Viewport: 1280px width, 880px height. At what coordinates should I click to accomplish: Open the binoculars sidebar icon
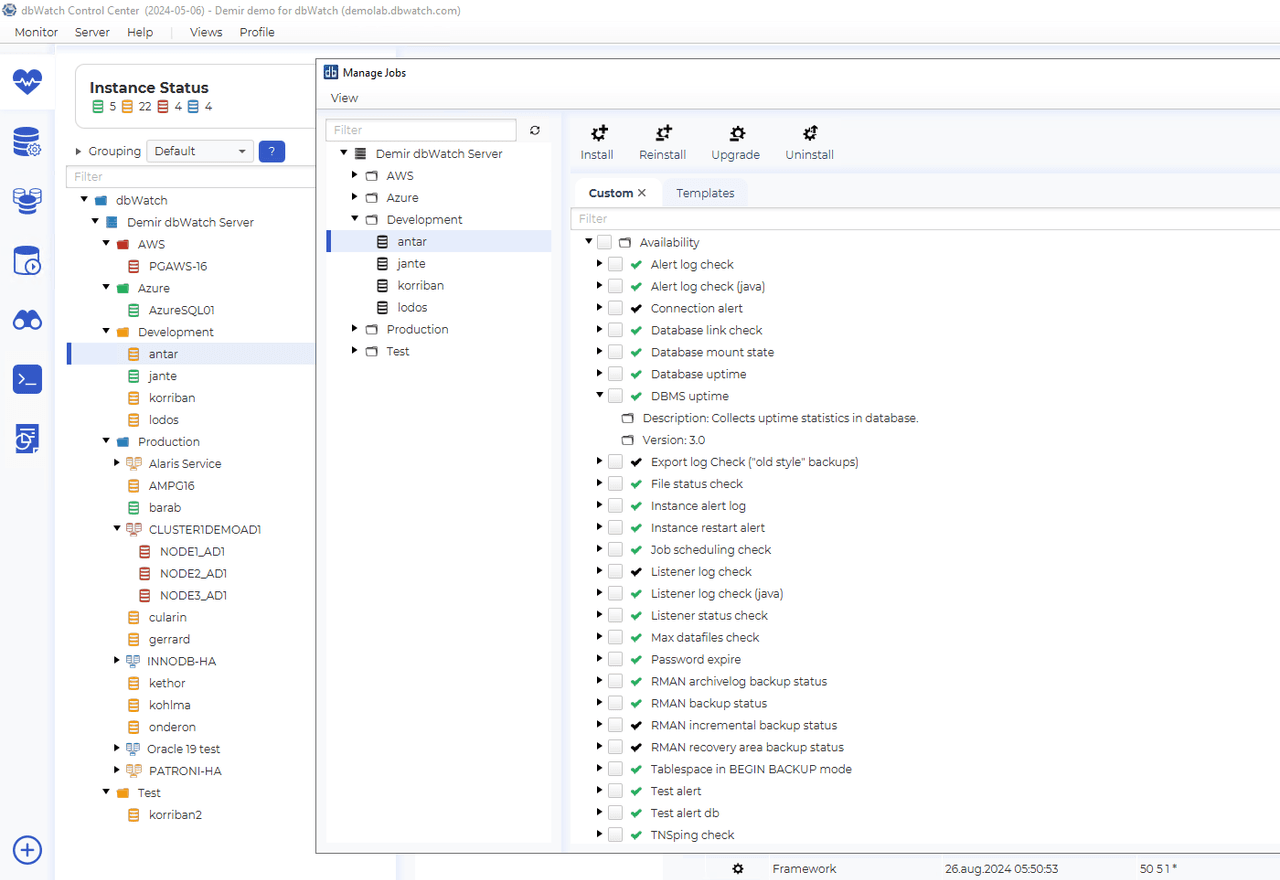27,320
